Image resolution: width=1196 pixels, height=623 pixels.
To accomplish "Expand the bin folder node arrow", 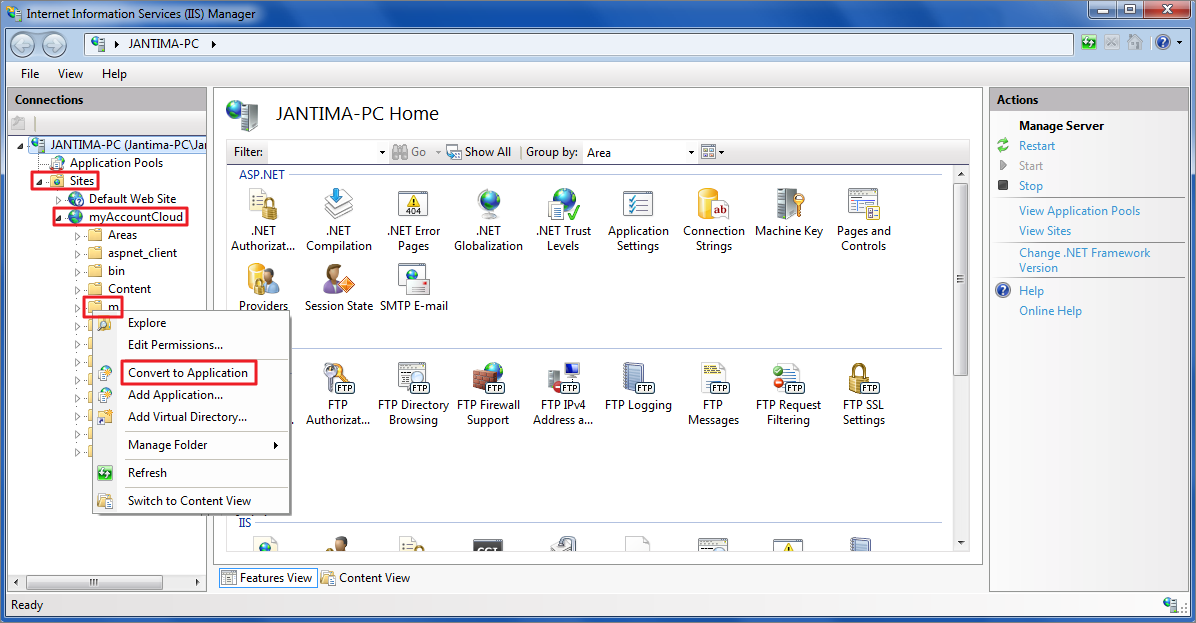I will tap(77, 272).
